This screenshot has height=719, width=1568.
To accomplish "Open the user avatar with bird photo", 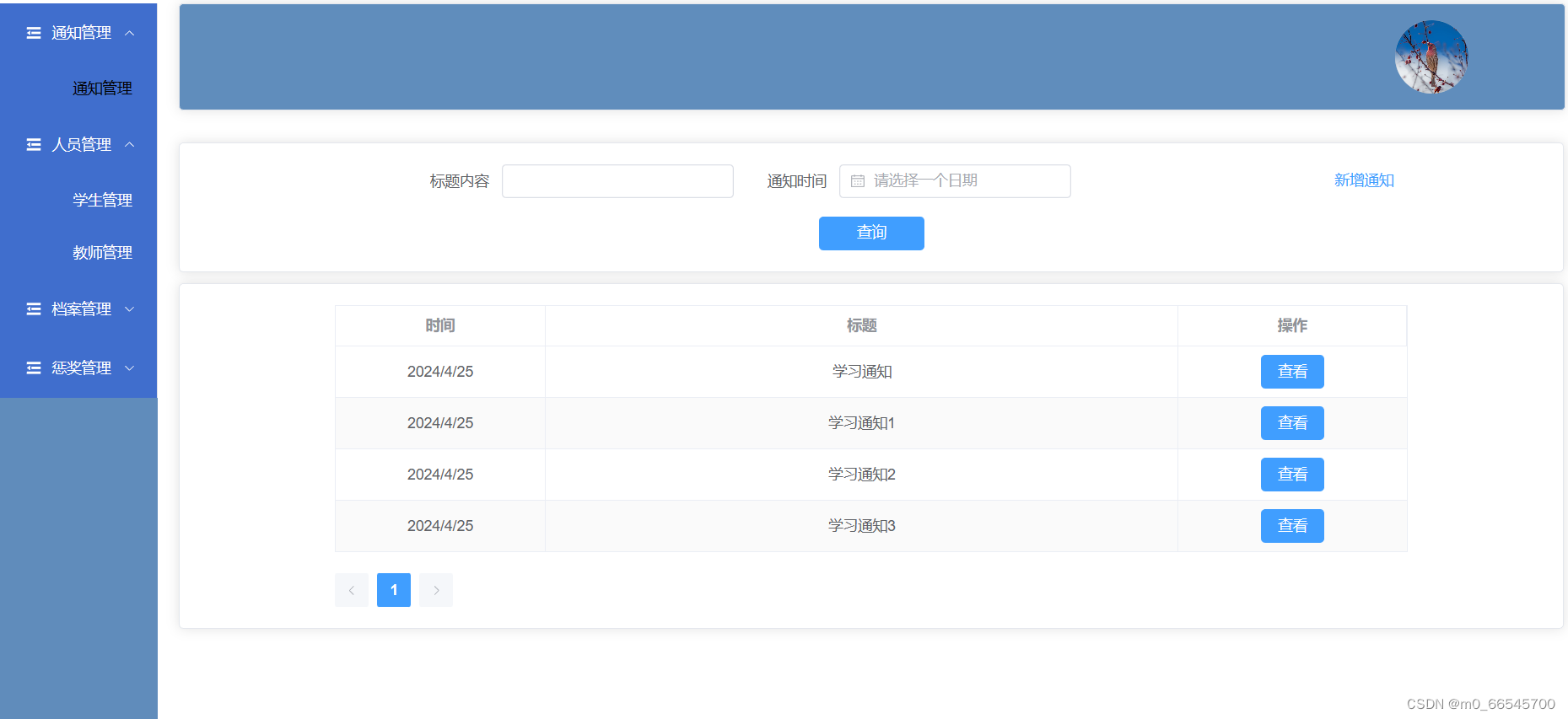I will (1431, 57).
